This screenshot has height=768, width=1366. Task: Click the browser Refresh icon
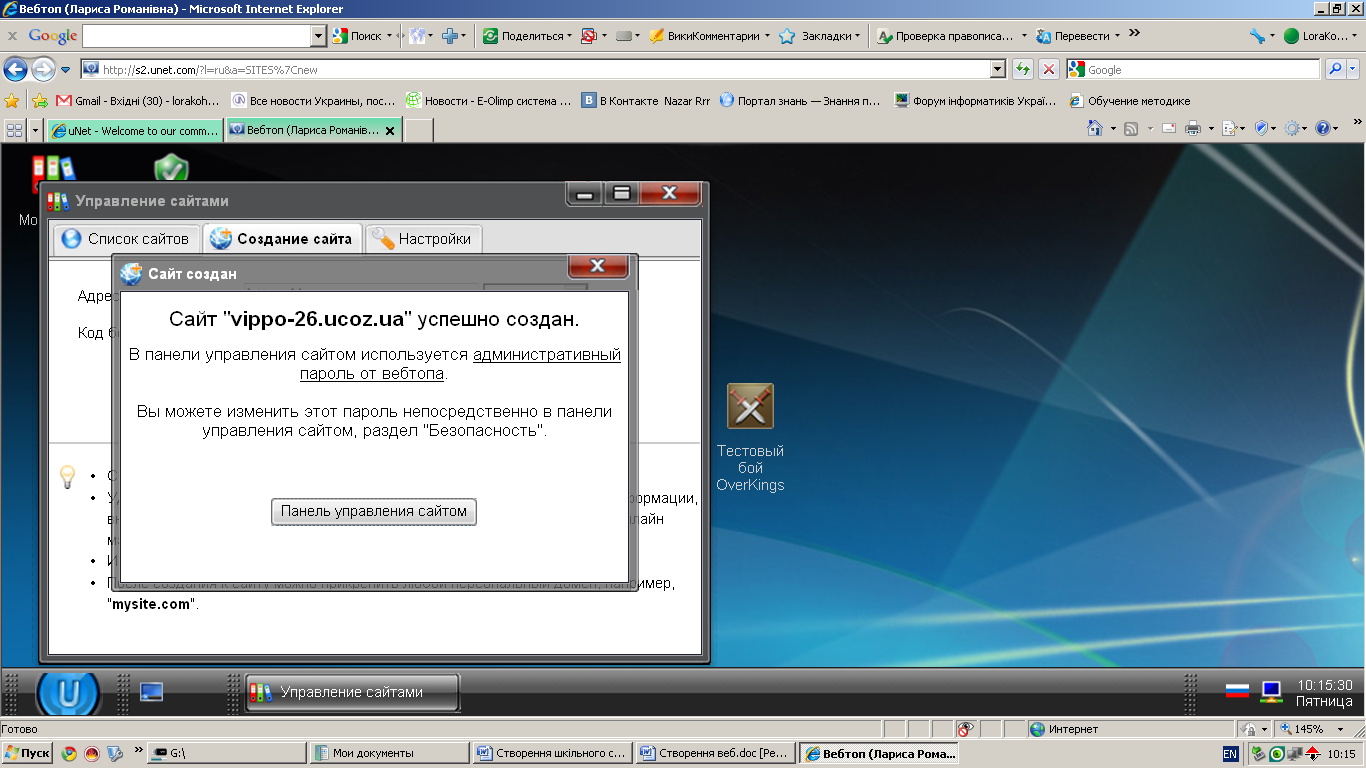(1022, 69)
